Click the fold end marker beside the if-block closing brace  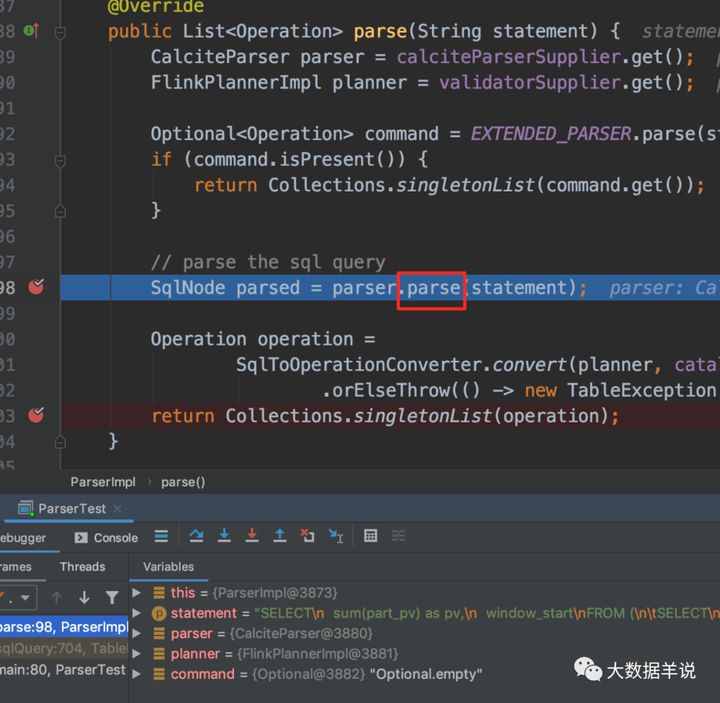(60, 211)
